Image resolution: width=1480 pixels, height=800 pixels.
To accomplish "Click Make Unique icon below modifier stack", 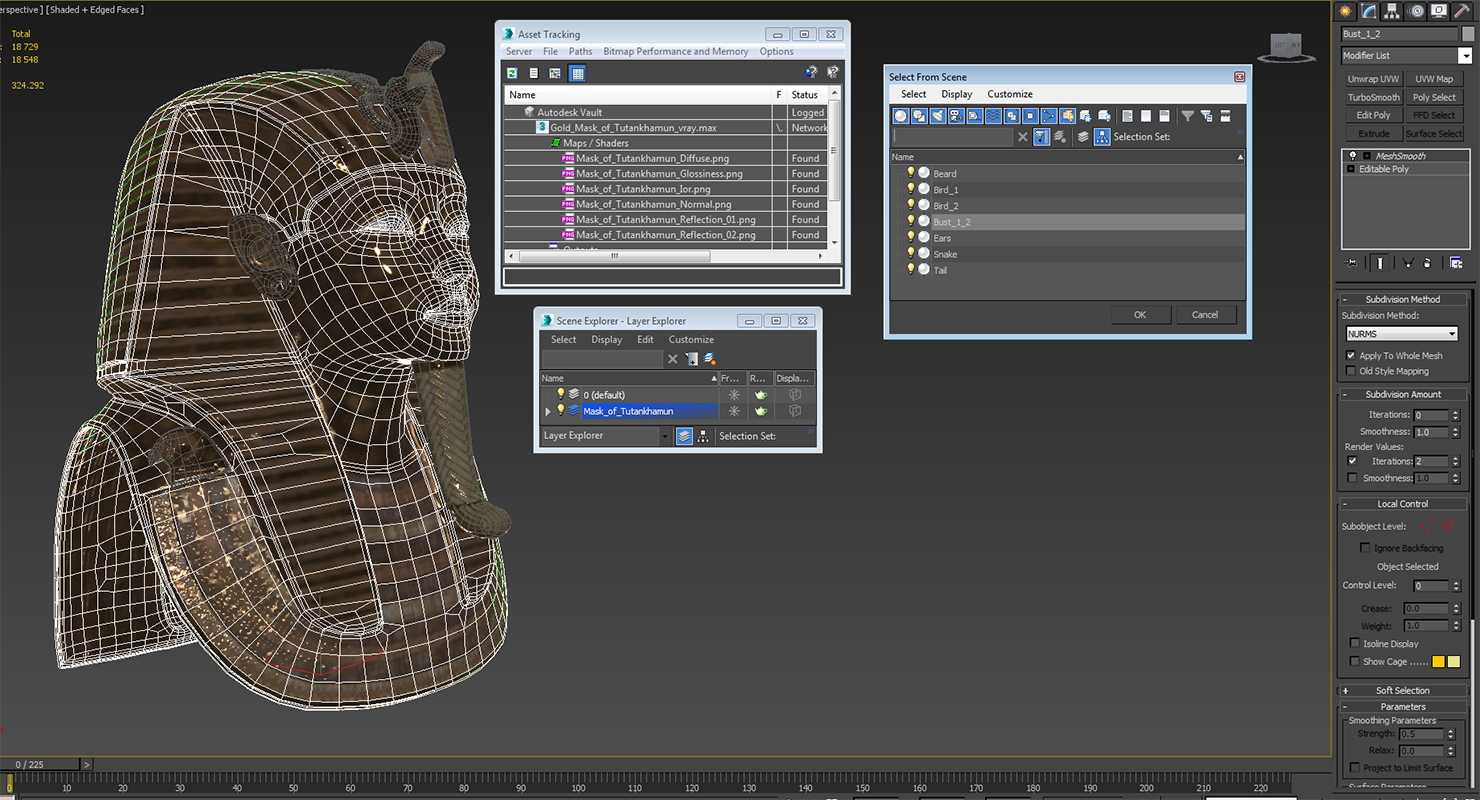I will coord(1408,263).
